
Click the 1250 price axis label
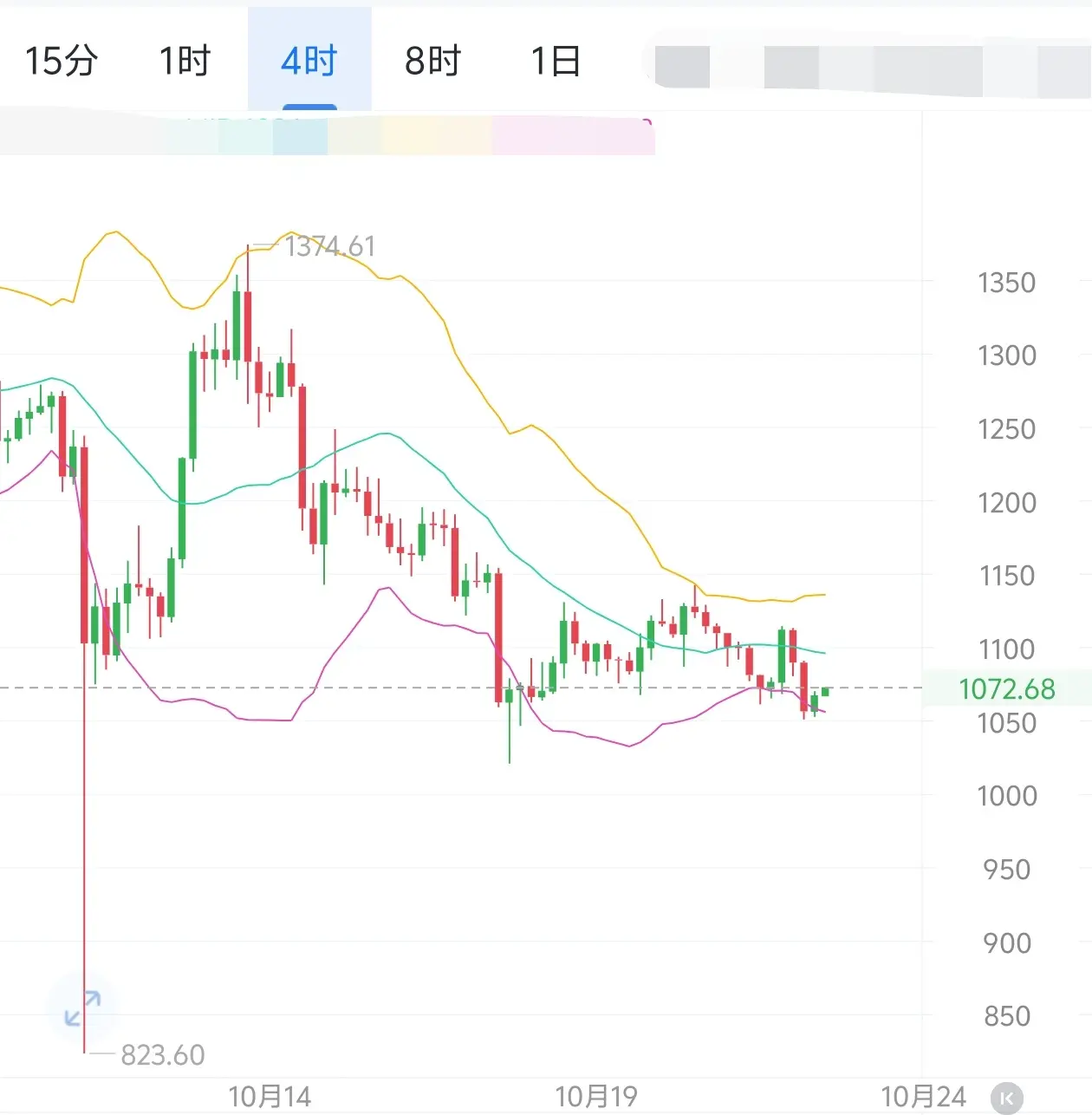point(1006,429)
